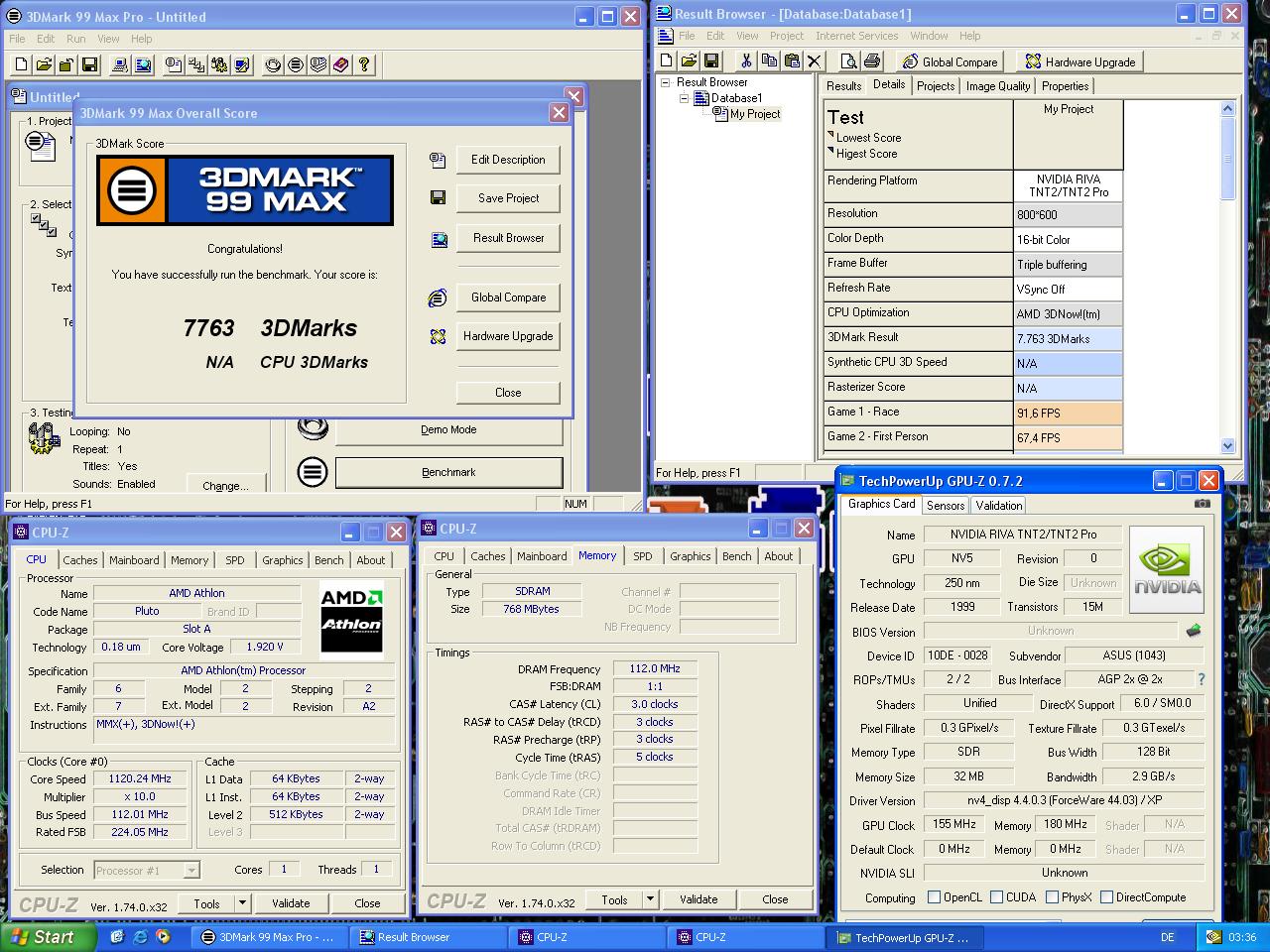The height and width of the screenshot is (952, 1270).
Task: Click the Demo Mode button in 3DMark window
Action: click(x=448, y=430)
